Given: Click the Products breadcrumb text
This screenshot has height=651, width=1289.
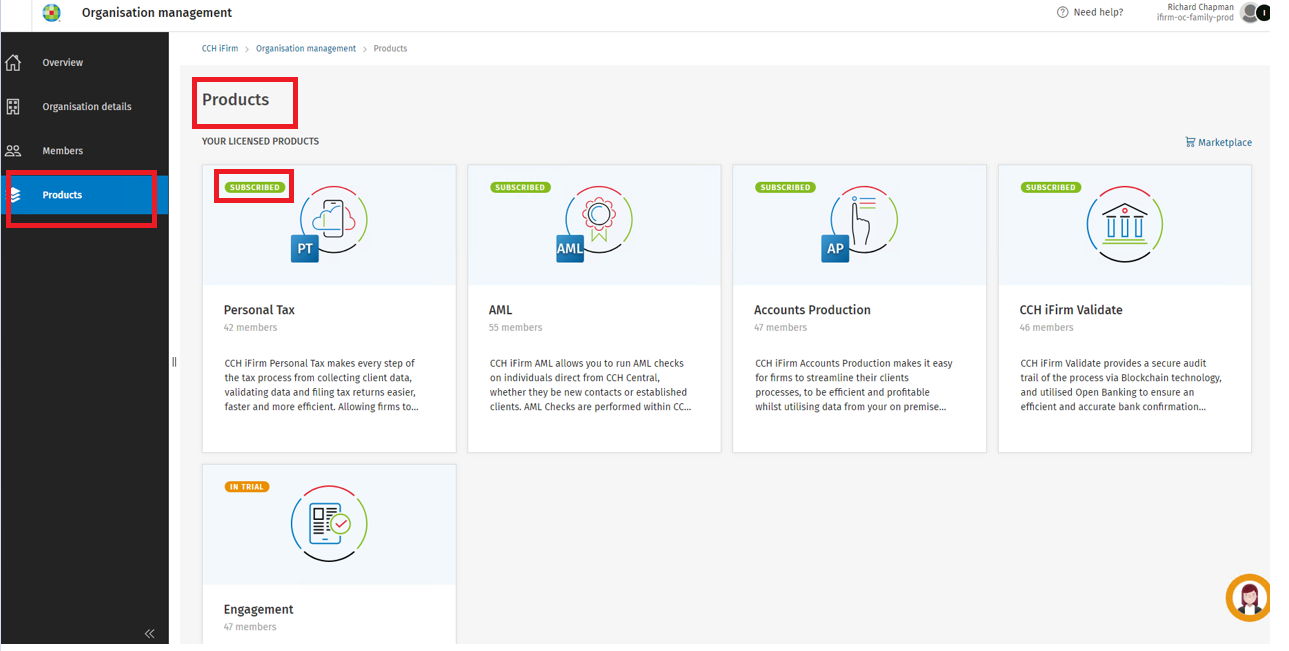Looking at the screenshot, I should (x=390, y=48).
